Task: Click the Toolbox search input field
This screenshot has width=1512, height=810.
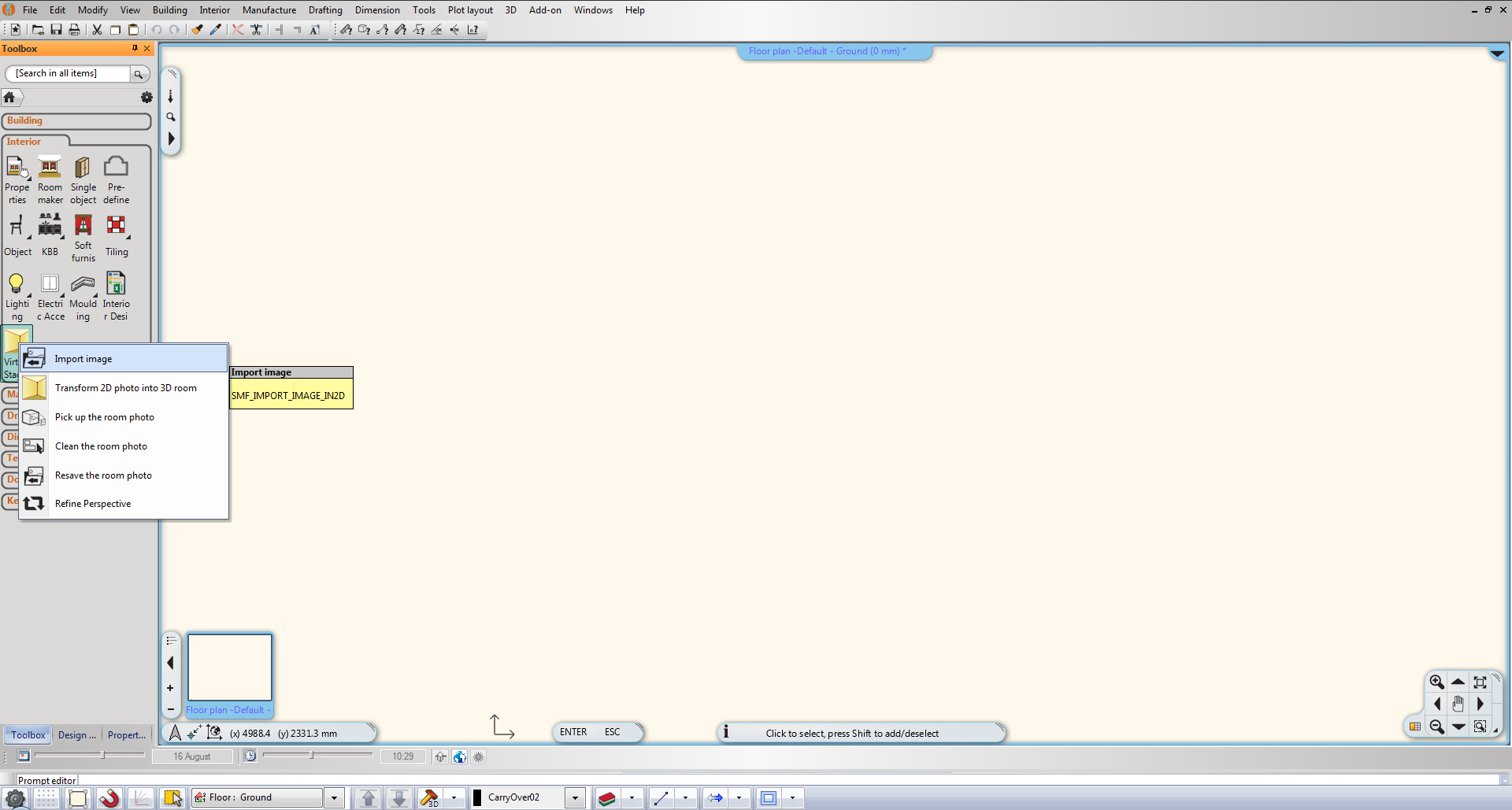Action: [69, 73]
